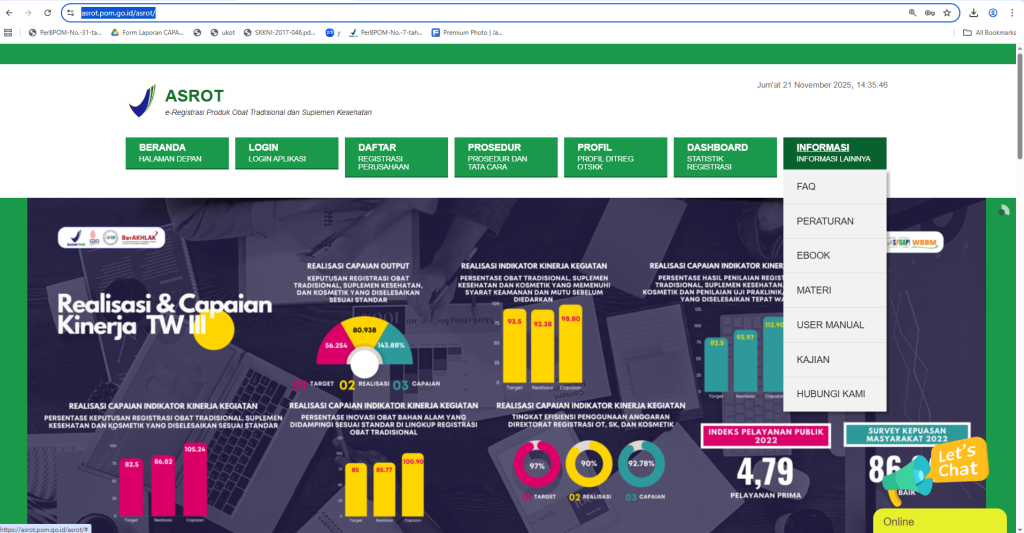The height and width of the screenshot is (533, 1024).
Task: Click the ASROT logo icon
Action: 143,101
